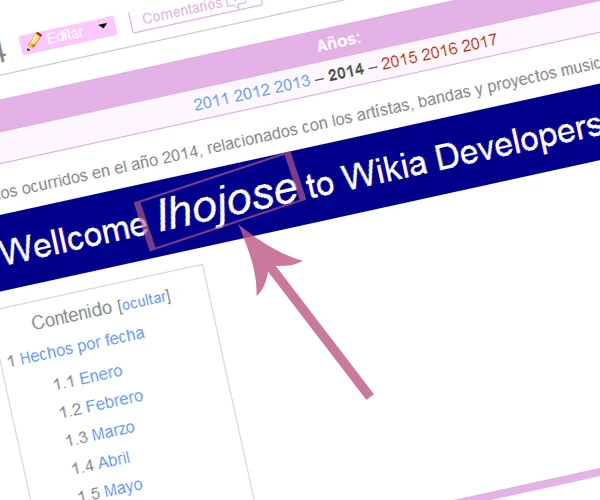Go to year 2011 link

coord(211,101)
